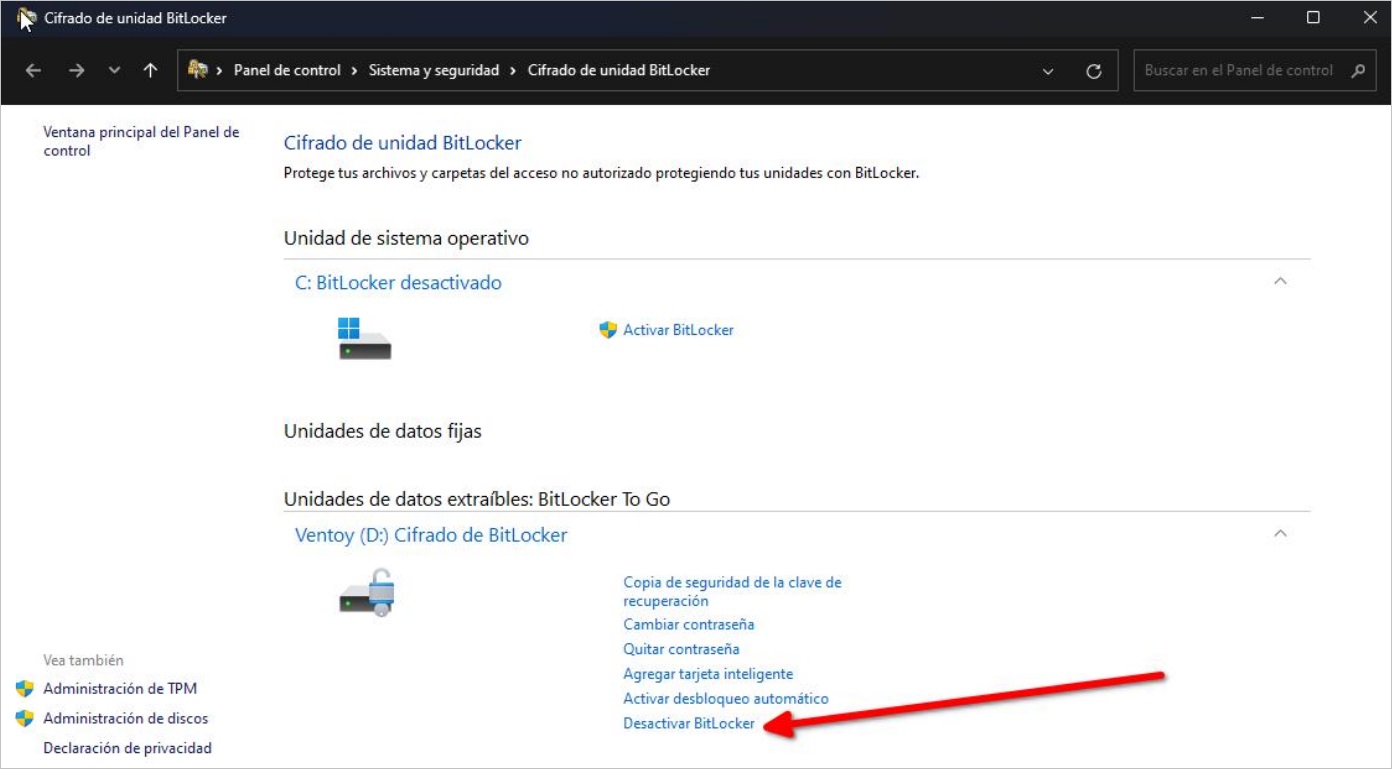Click the search magnifier icon
The height and width of the screenshot is (769, 1392).
1357,71
